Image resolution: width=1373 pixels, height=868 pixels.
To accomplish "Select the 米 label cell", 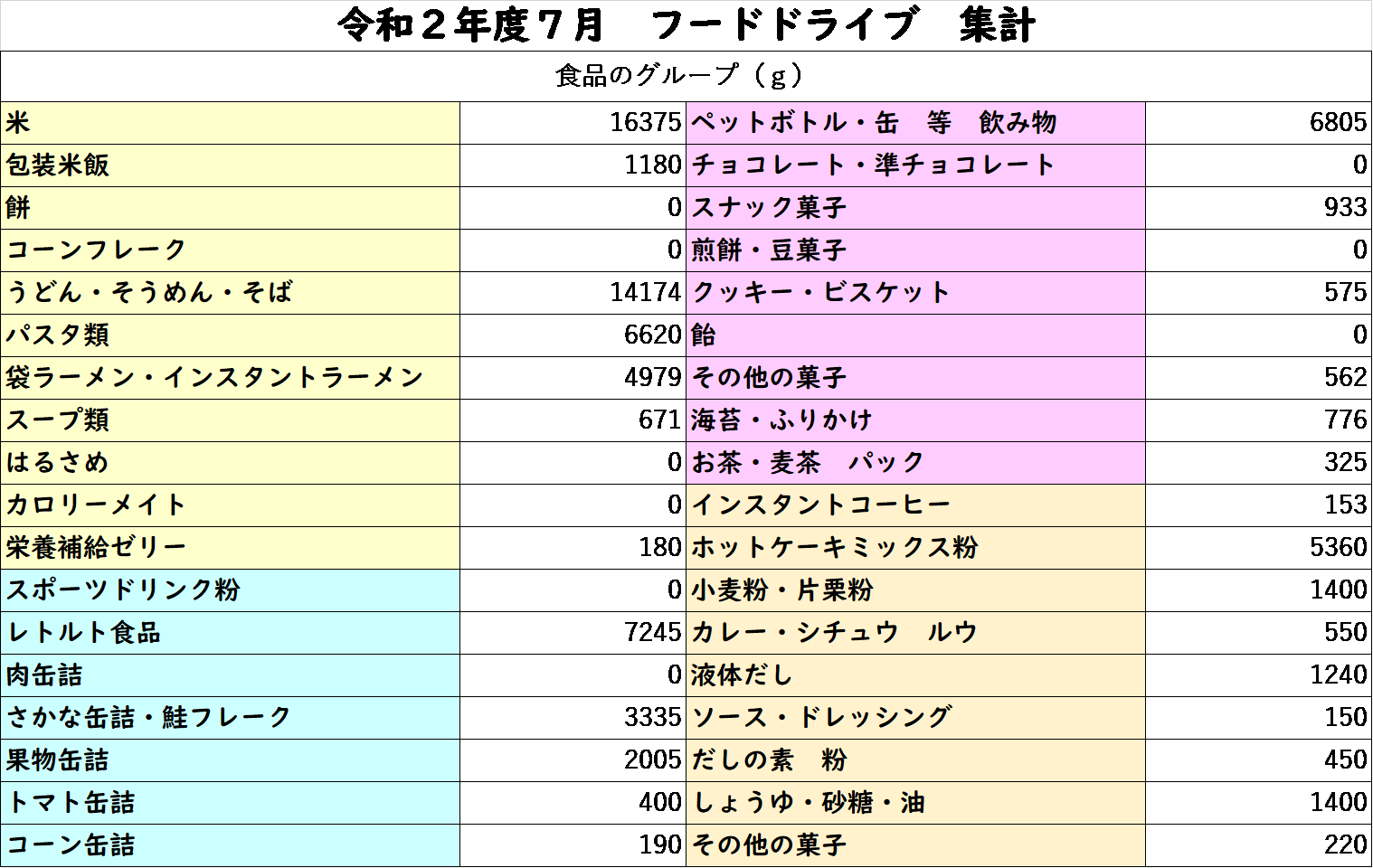I will click(x=230, y=123).
